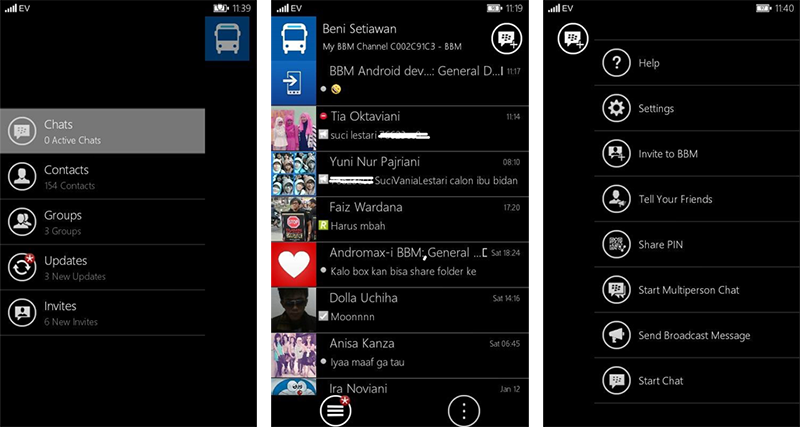Screen dimensions: 800x427
Task: Tap Anisa Kanza's profile photo
Action: (293, 356)
